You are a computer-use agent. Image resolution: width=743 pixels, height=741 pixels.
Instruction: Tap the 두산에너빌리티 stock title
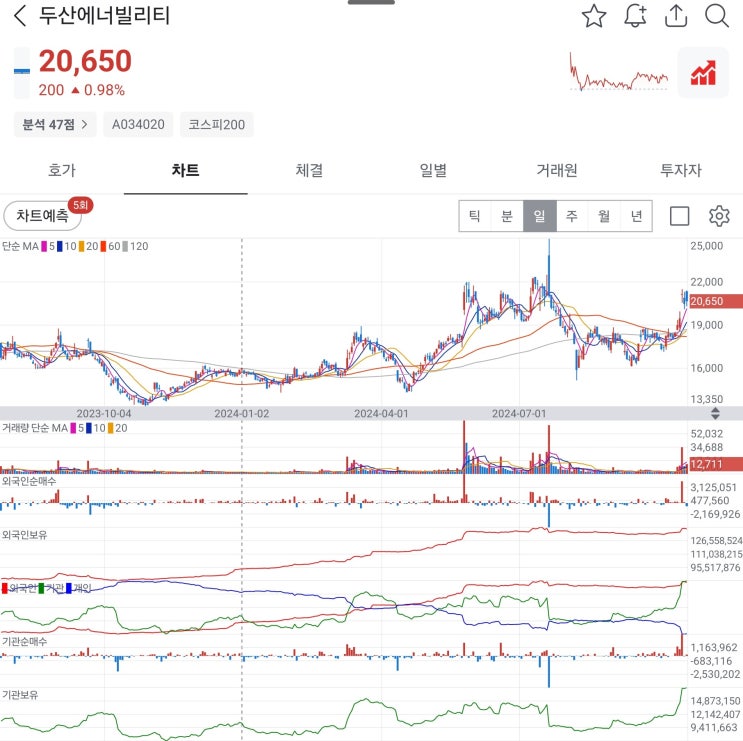104,16
